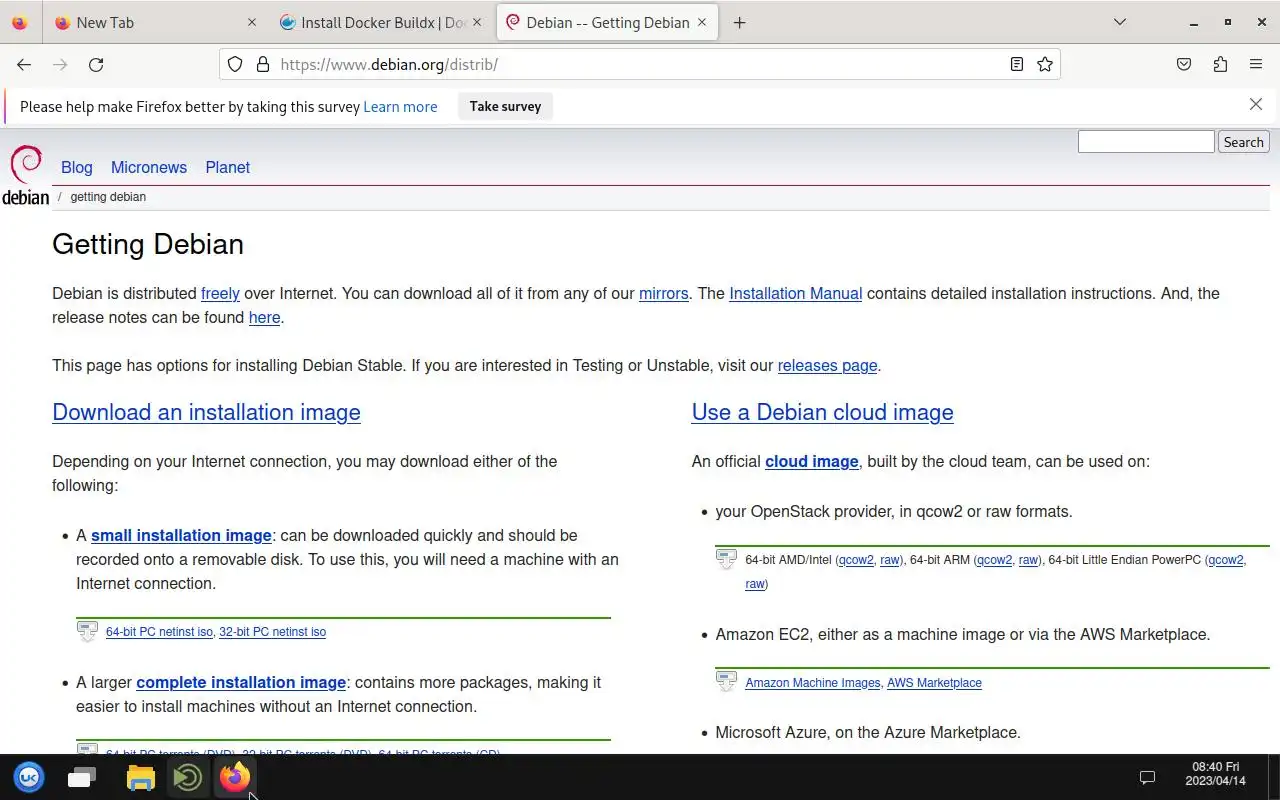Viewport: 1280px width, 800px height.
Task: Open AWS Marketplace link
Action: 934,683
